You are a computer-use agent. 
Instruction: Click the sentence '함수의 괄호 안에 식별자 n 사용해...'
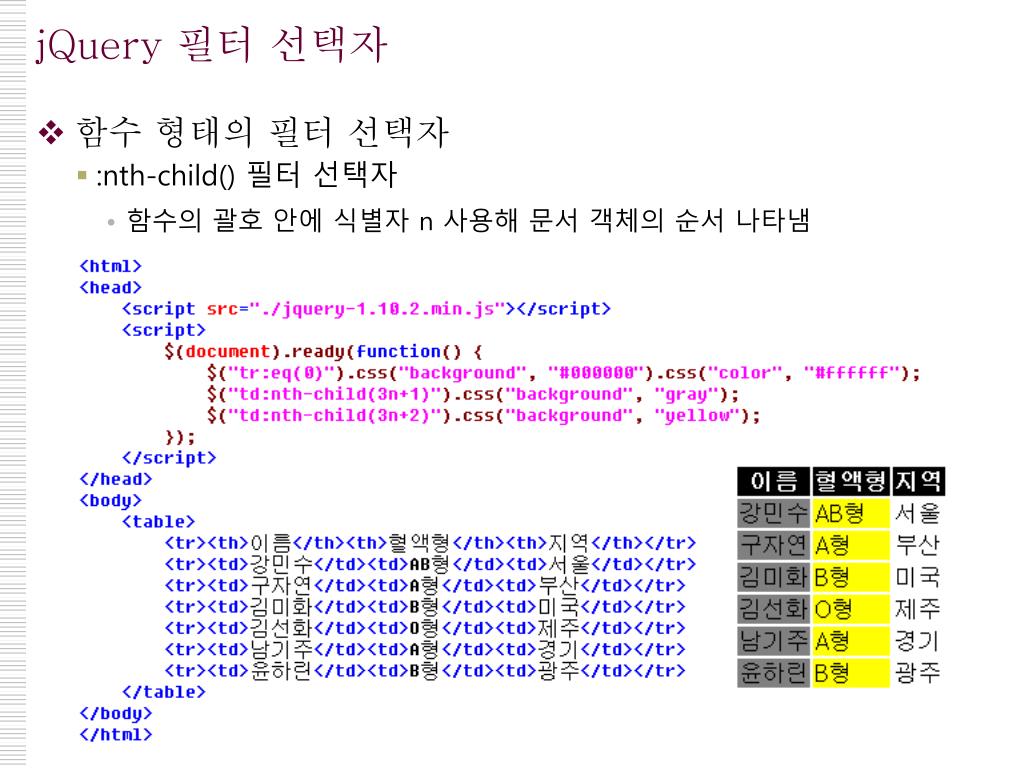pyautogui.click(x=468, y=220)
